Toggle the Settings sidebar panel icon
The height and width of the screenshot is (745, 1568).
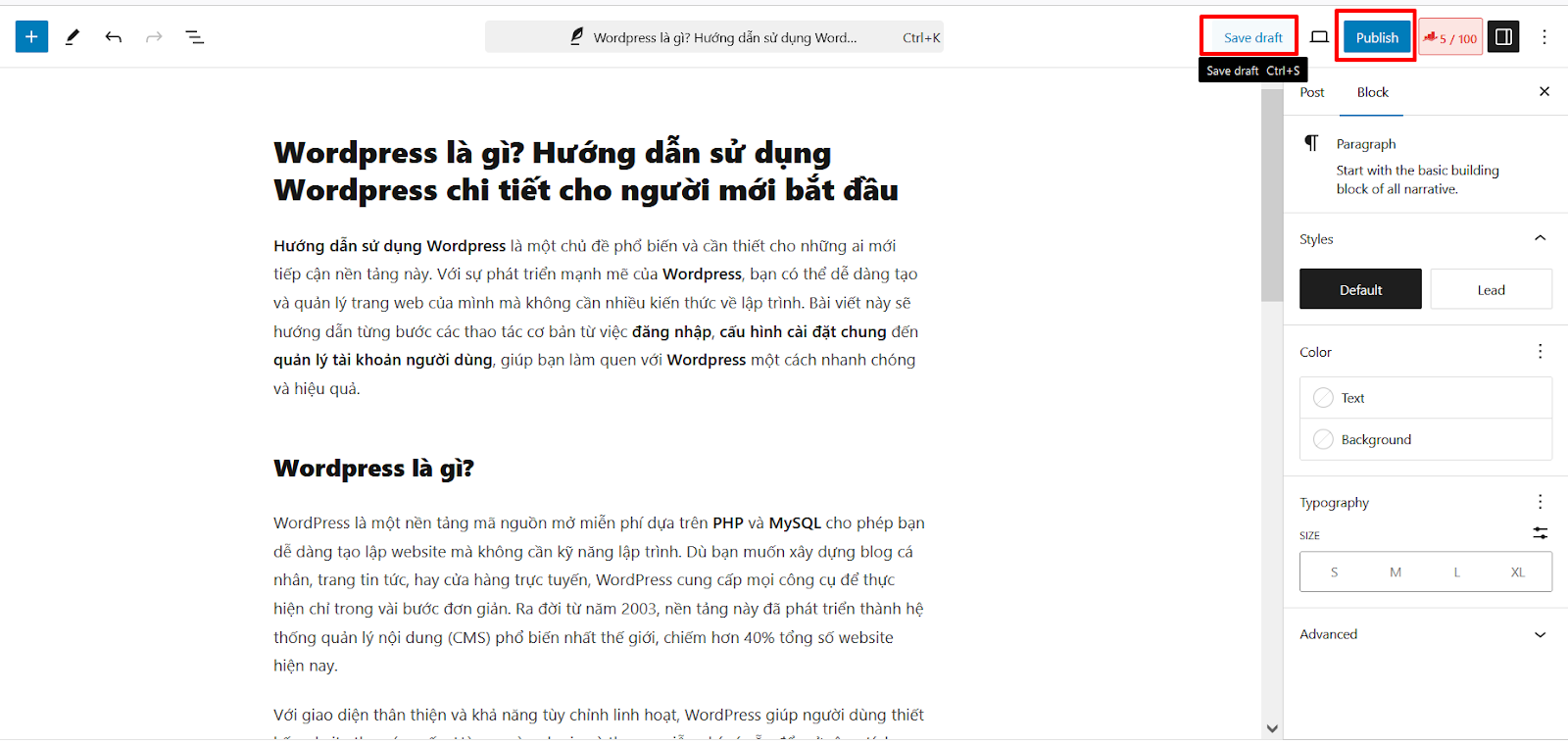pyautogui.click(x=1503, y=37)
